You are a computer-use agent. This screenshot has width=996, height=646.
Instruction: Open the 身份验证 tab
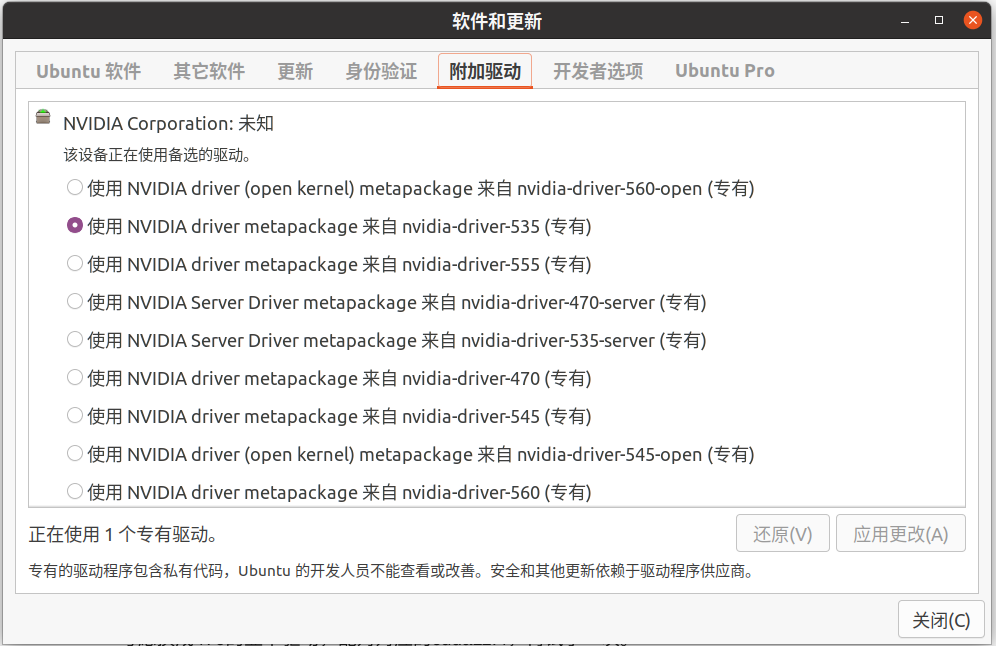381,71
